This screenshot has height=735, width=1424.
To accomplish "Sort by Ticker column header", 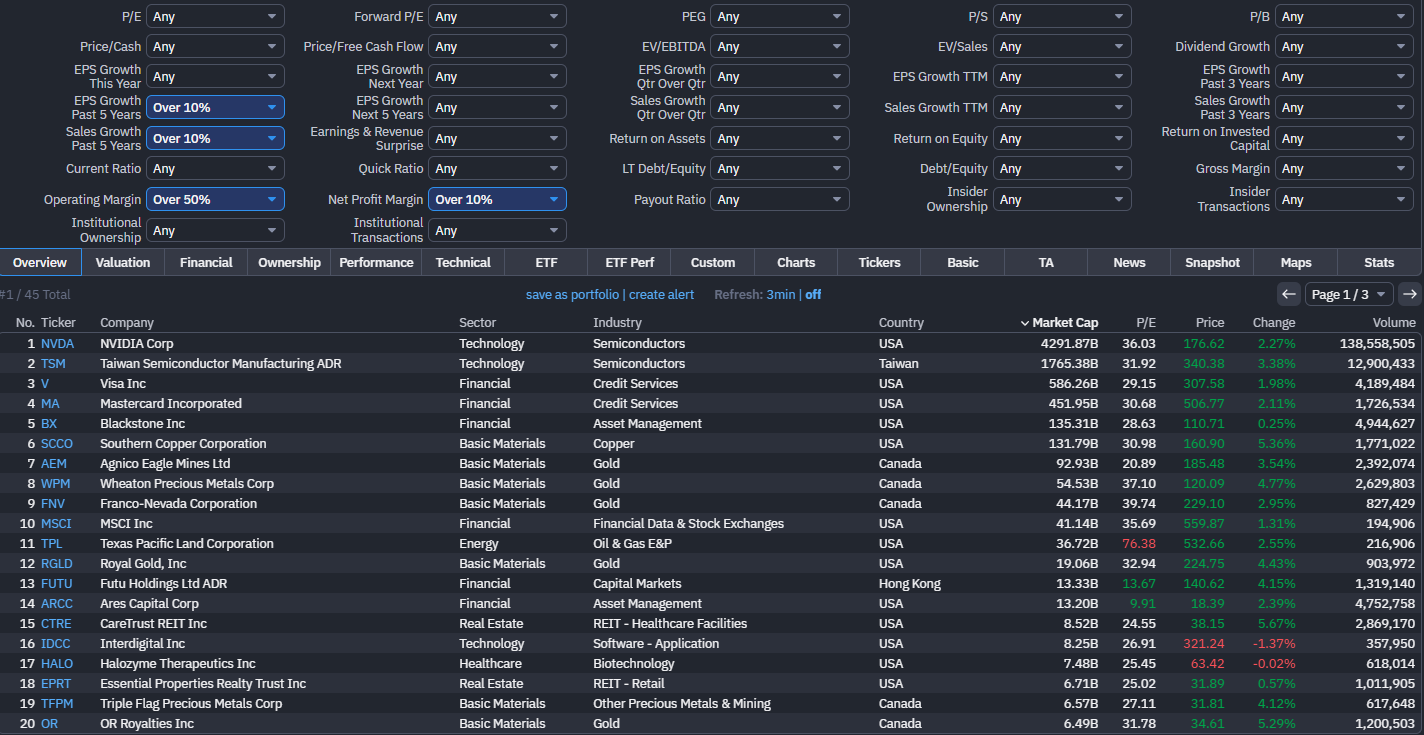I will click(x=58, y=323).
